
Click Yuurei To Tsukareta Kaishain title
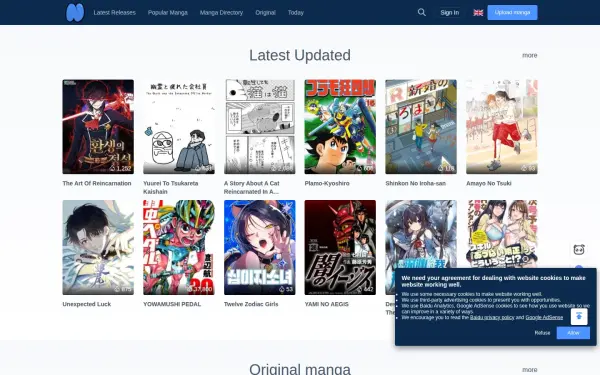pos(171,188)
